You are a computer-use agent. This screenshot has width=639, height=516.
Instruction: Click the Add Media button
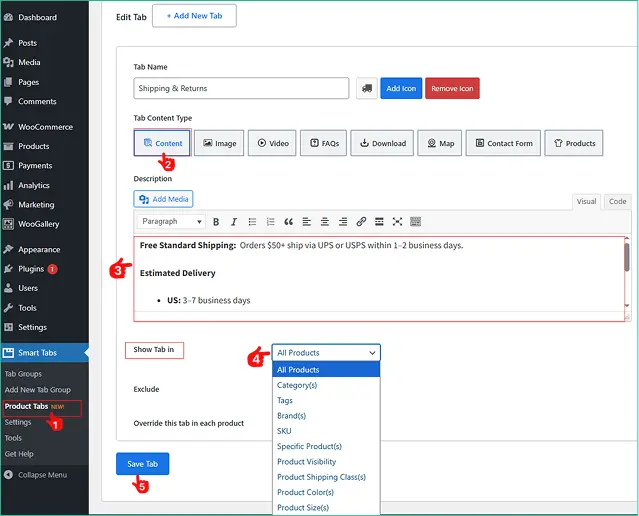pyautogui.click(x=164, y=199)
